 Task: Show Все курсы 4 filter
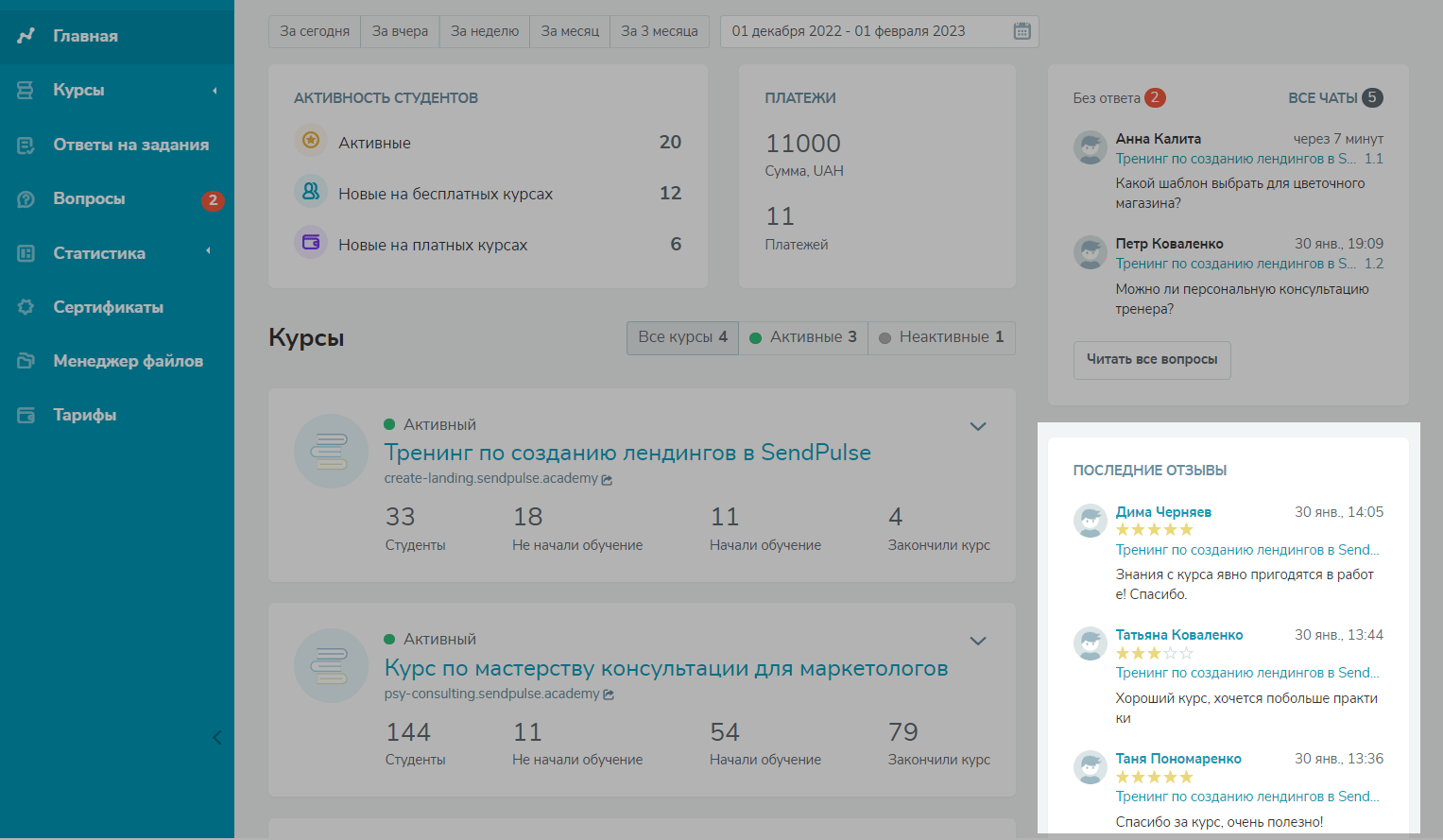682,337
